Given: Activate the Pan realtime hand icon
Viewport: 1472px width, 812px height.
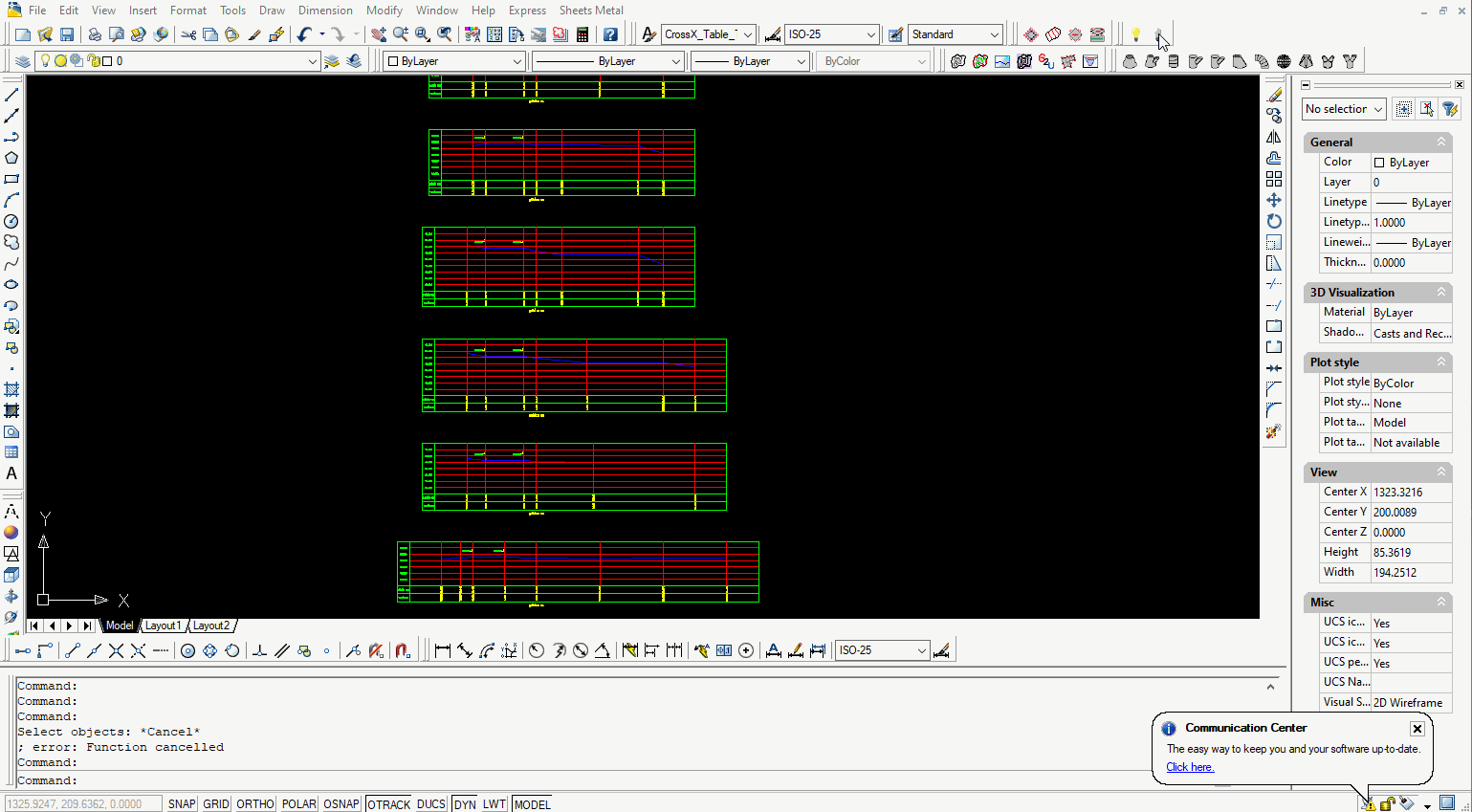Looking at the screenshot, I should [379, 34].
